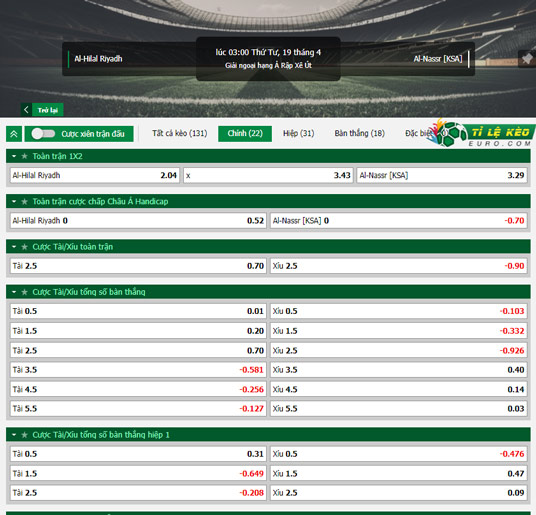Choose Xỉu 5.5 at 0.03
This screenshot has width=536, height=515.
pos(398,408)
